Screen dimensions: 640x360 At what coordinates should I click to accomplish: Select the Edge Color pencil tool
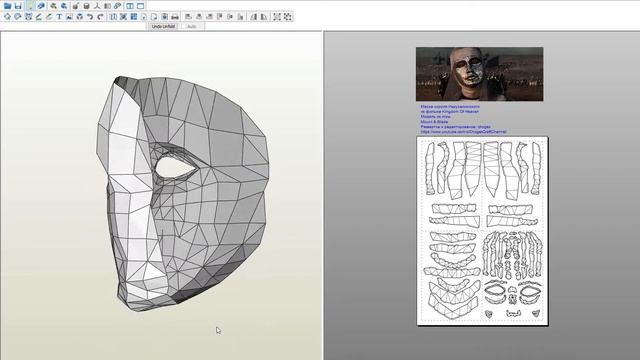[x=49, y=17]
